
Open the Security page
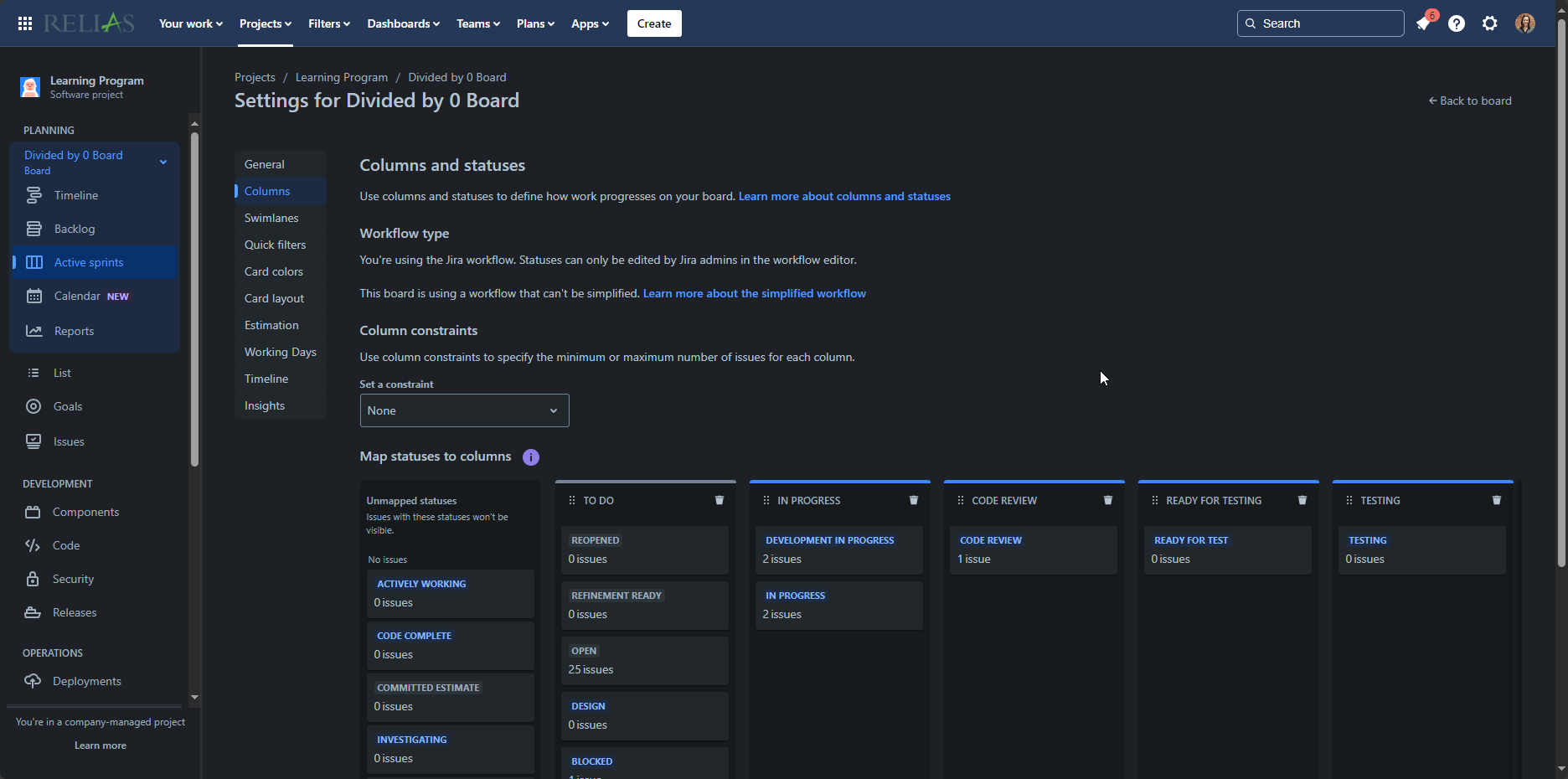[x=70, y=578]
